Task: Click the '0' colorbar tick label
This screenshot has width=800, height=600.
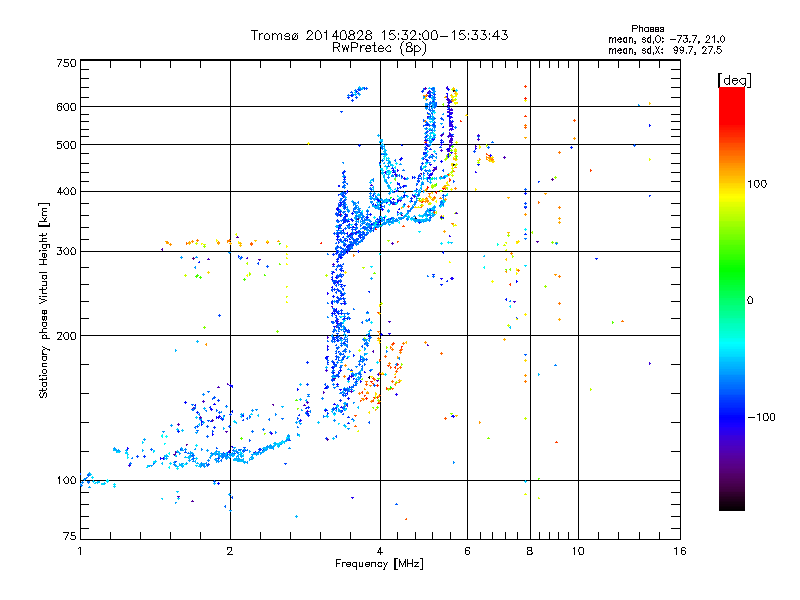Action: pyautogui.click(x=750, y=300)
